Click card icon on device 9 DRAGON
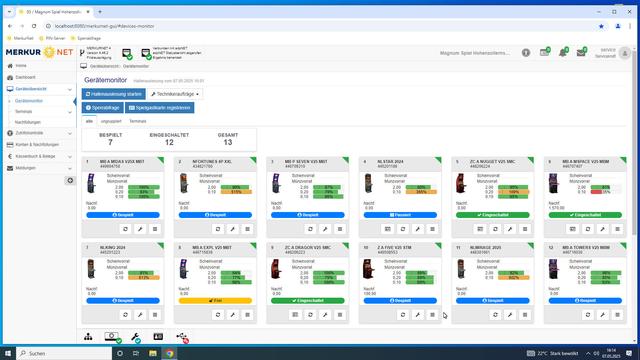Image resolution: width=640 pixels, height=360 pixels. [295, 315]
